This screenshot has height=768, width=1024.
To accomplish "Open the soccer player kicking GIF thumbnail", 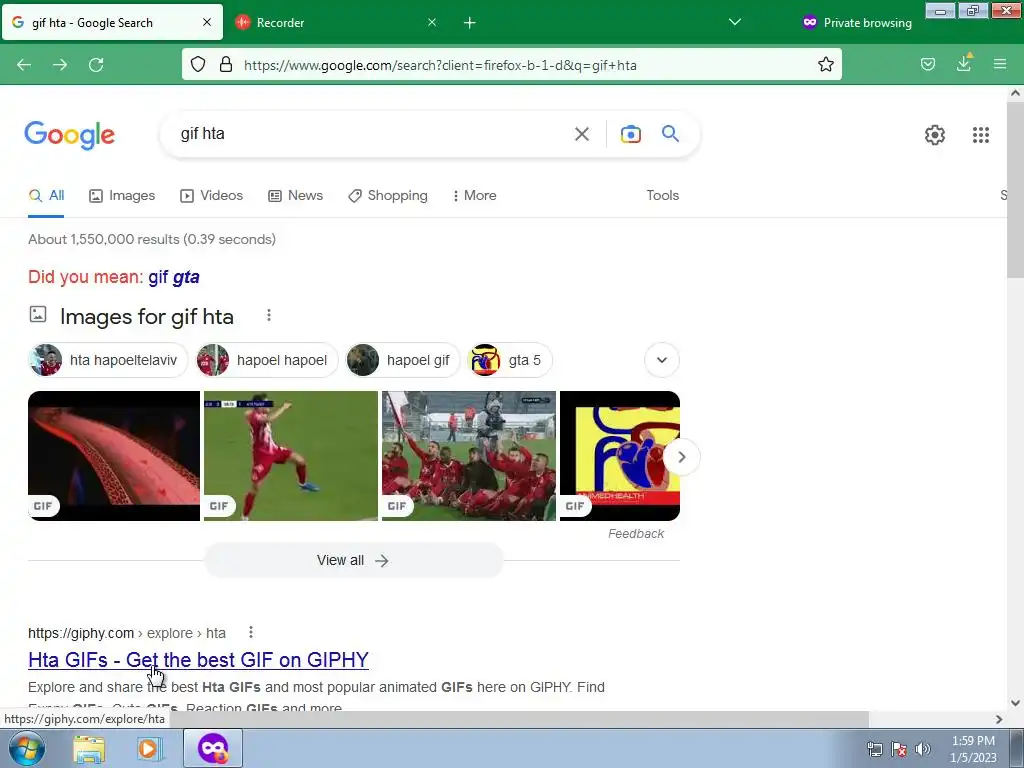I will click(x=291, y=456).
